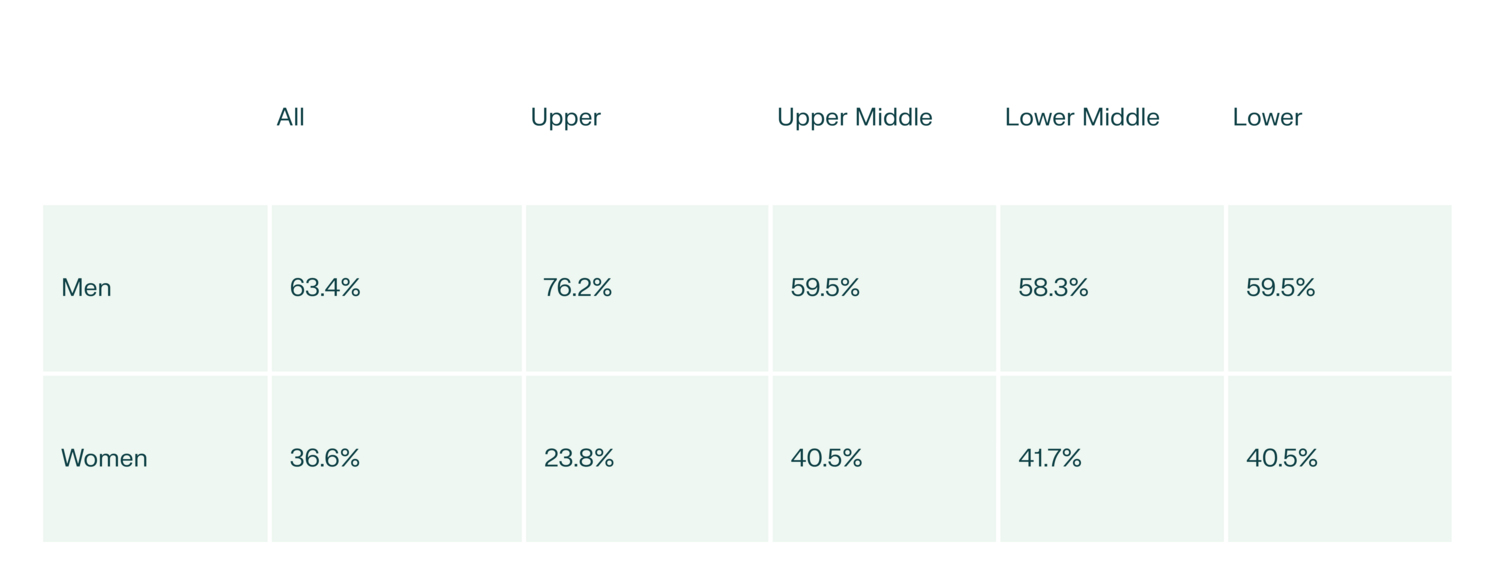Click the 41.7% Women Lower Middle cell

(x=1050, y=458)
